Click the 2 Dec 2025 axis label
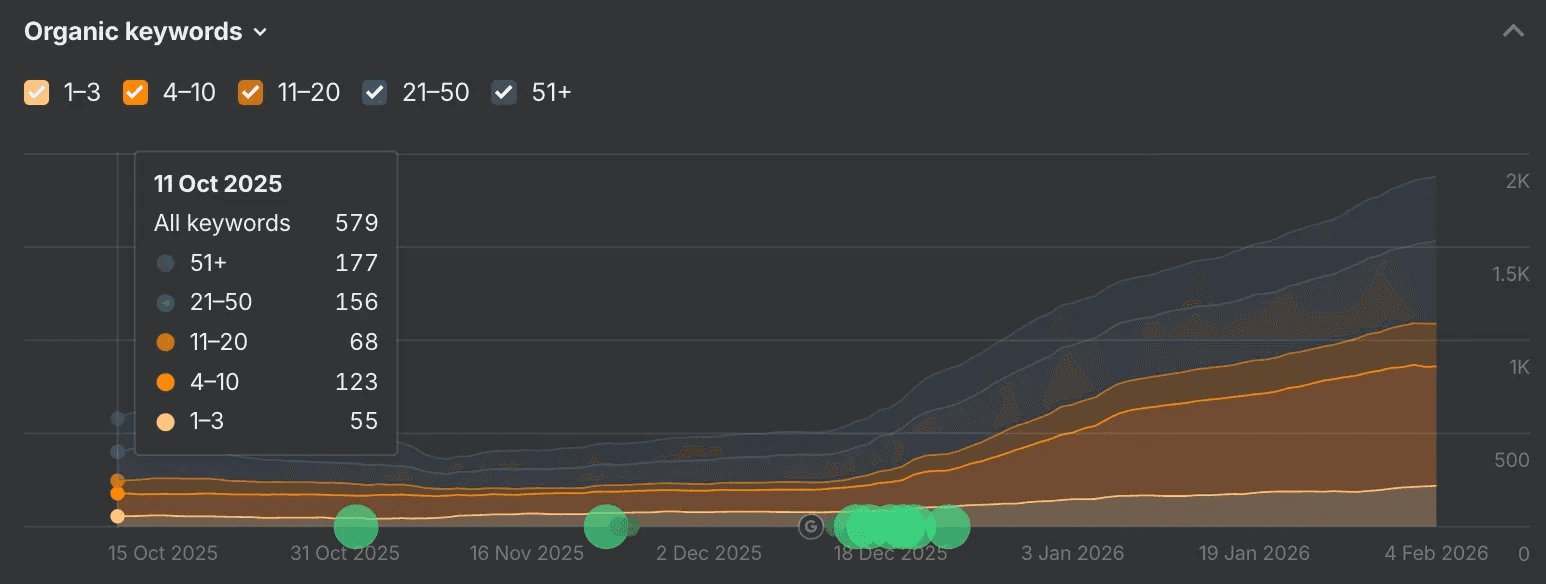The height and width of the screenshot is (584, 1546). point(709,553)
